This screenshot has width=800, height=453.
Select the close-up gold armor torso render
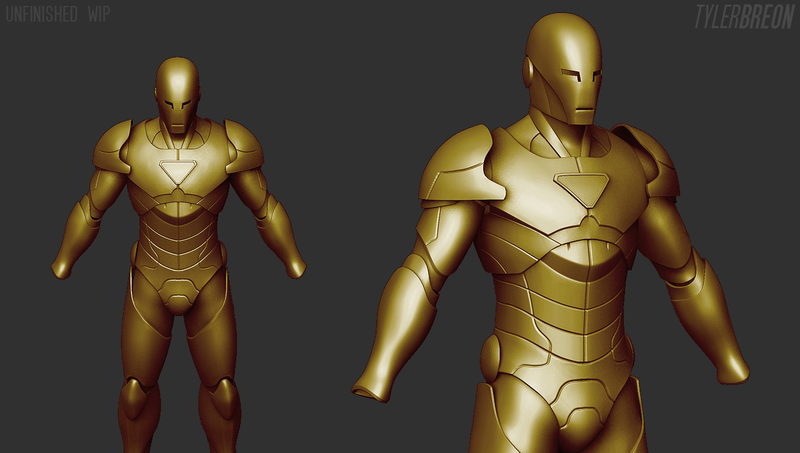click(x=550, y=233)
